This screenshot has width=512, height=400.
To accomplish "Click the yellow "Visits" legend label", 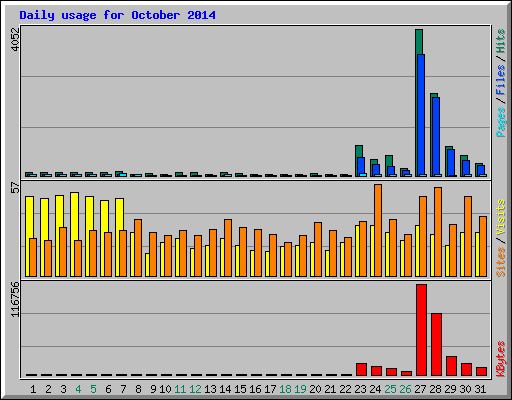I will [x=500, y=218].
